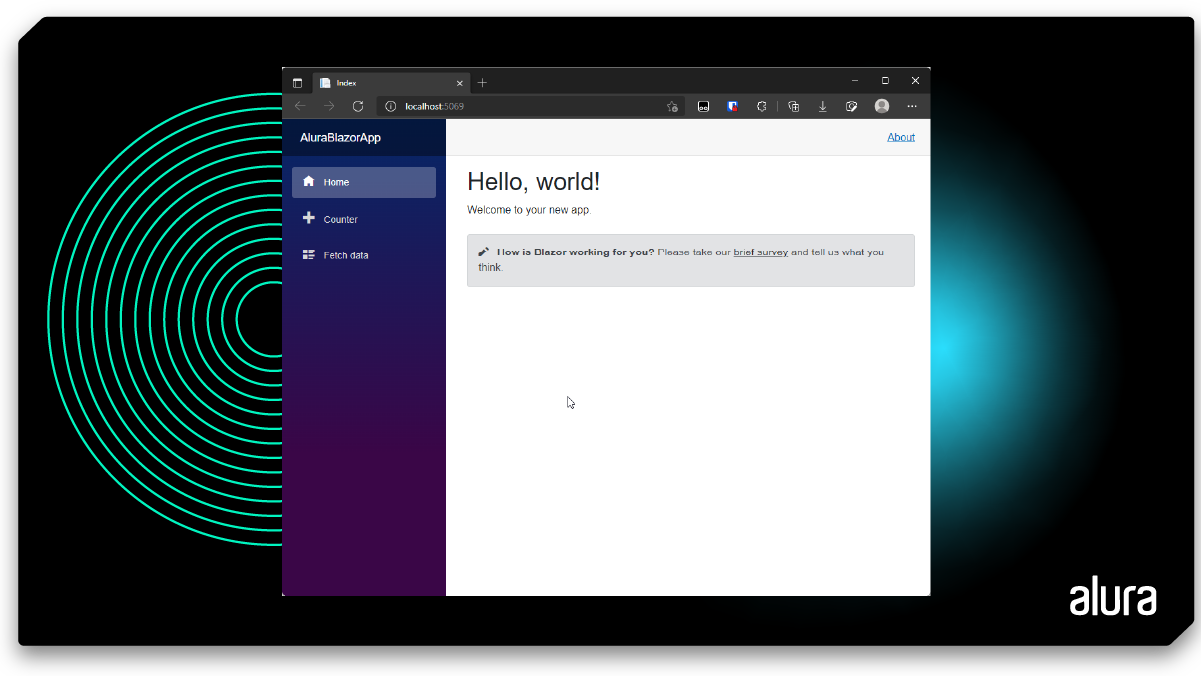
Task: Reload the current page
Action: (358, 106)
